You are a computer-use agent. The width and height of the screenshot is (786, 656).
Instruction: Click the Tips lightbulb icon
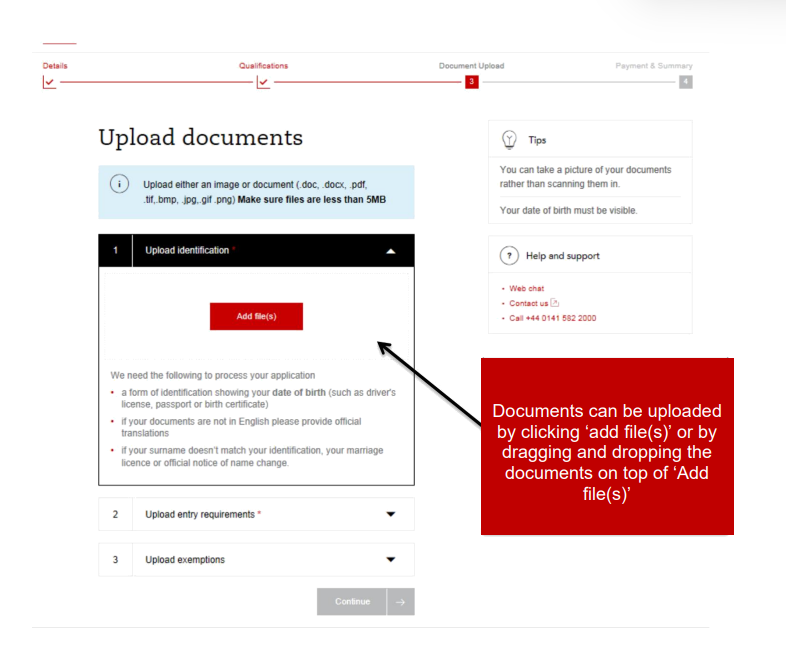(x=508, y=140)
